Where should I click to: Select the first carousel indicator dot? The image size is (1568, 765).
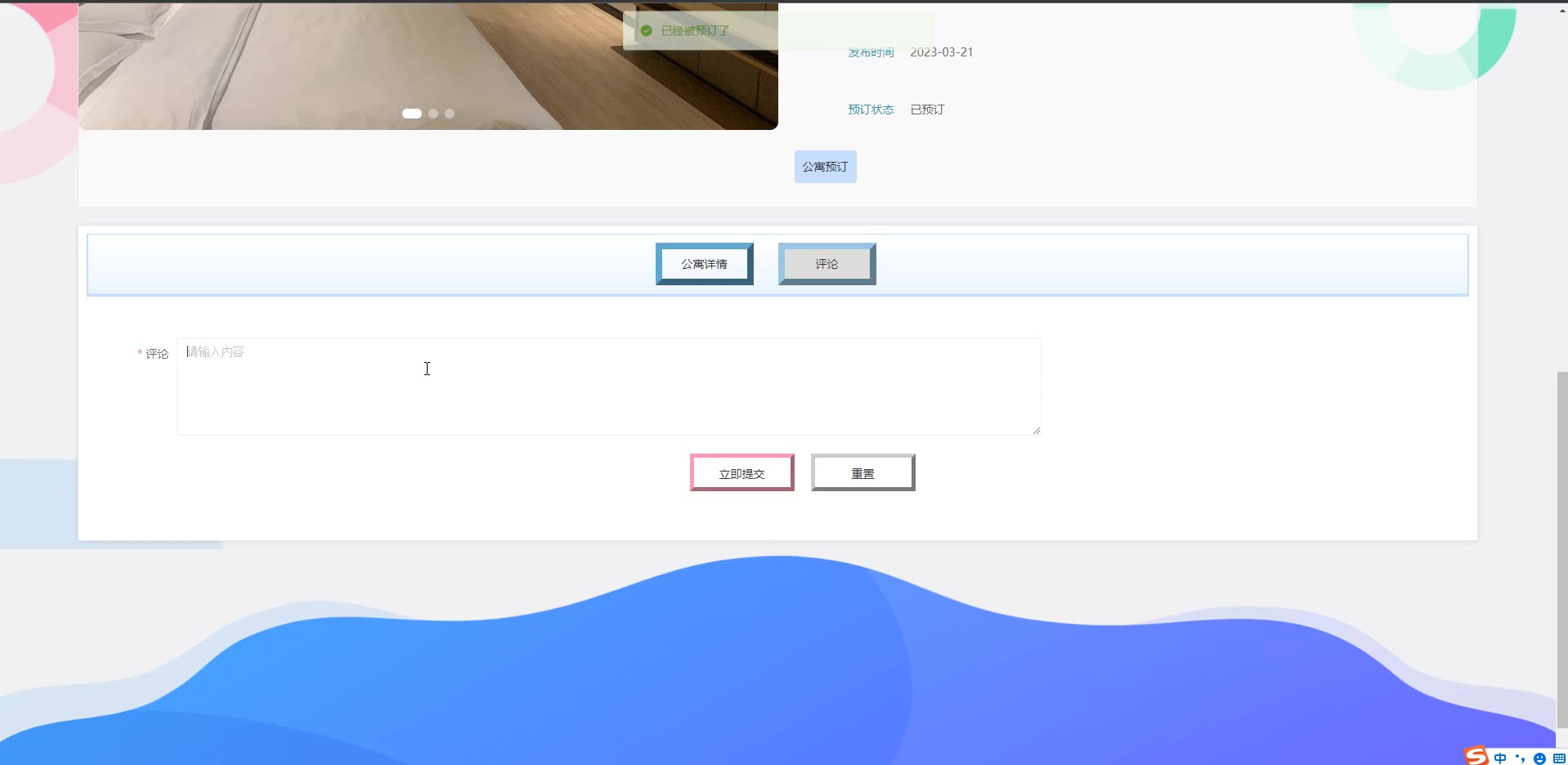[x=412, y=114]
